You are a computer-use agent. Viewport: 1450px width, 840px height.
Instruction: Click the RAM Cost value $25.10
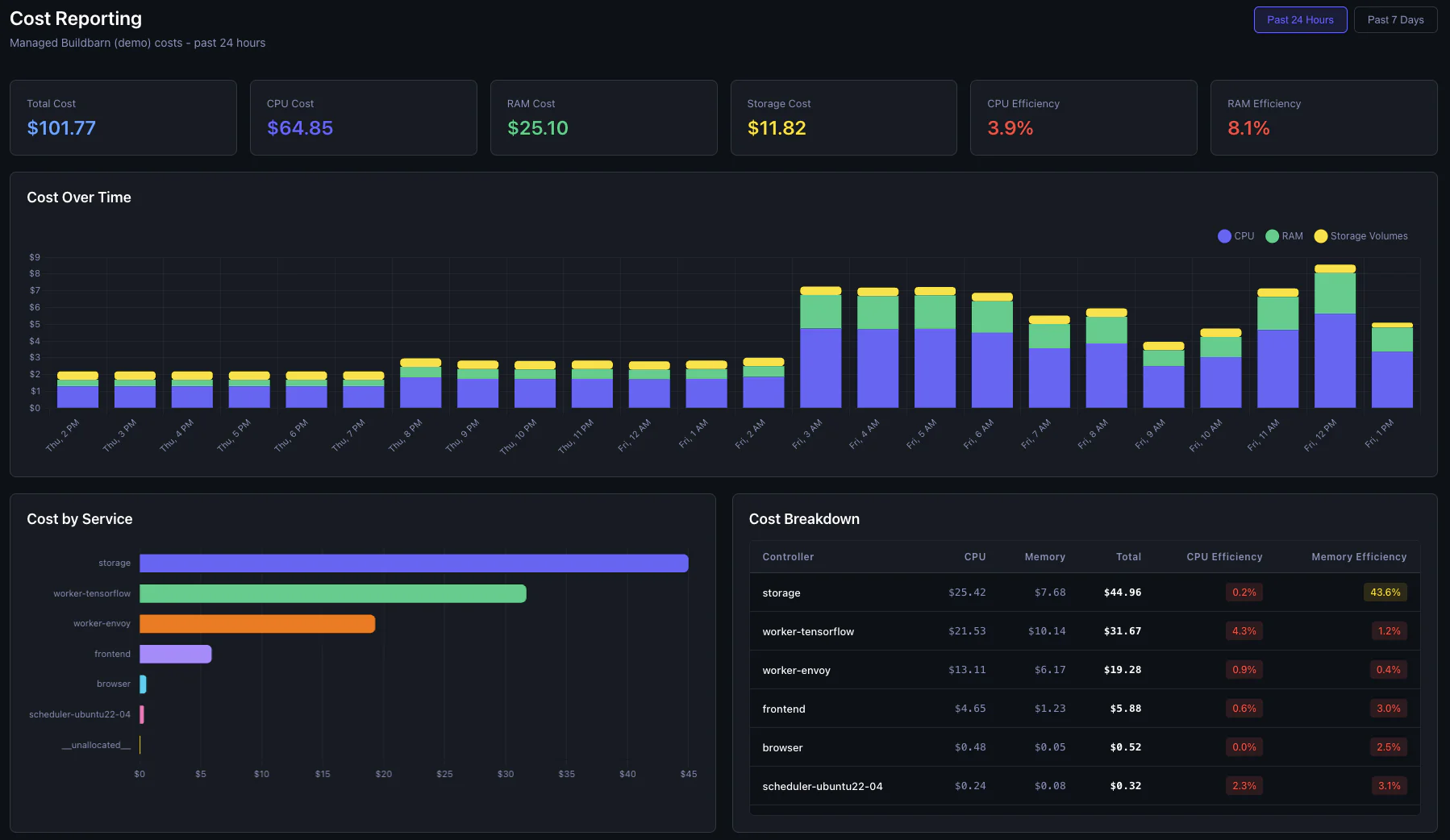pyautogui.click(x=538, y=128)
